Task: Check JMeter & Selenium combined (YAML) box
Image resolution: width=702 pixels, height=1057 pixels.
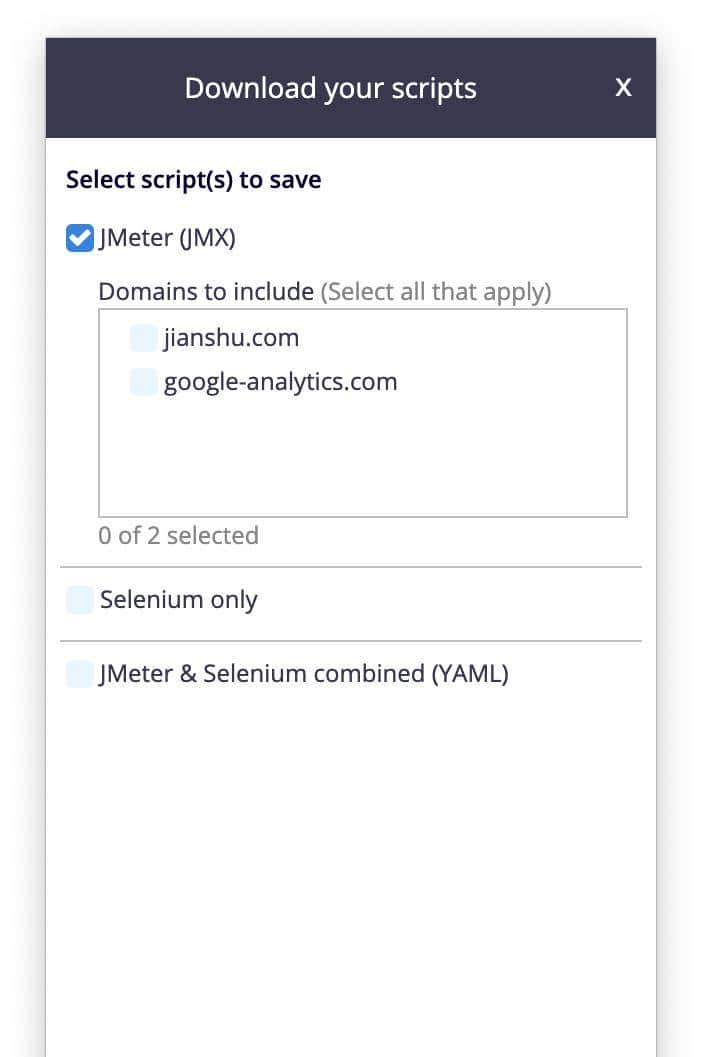Action: point(79,674)
